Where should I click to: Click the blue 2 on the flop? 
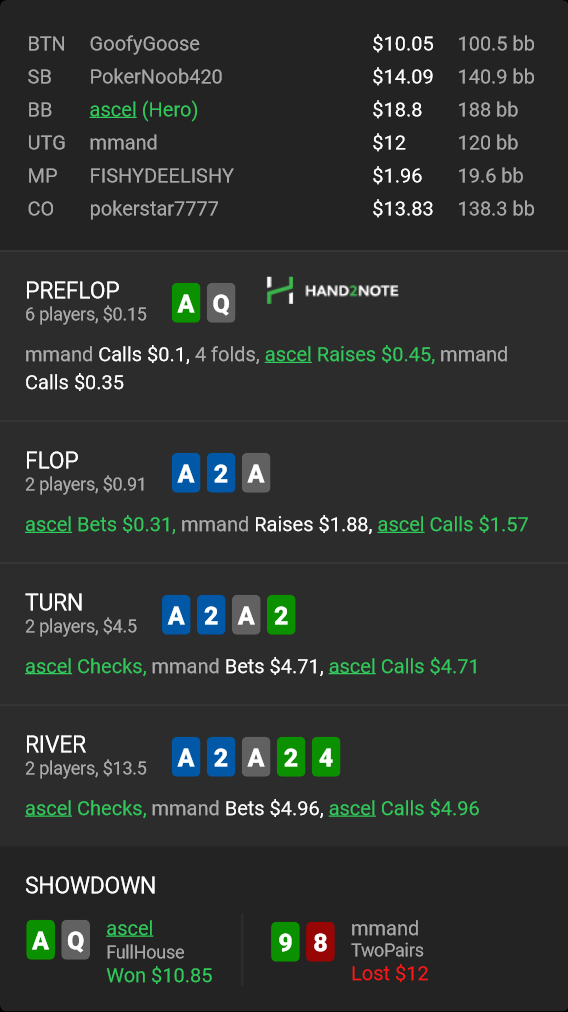221,473
